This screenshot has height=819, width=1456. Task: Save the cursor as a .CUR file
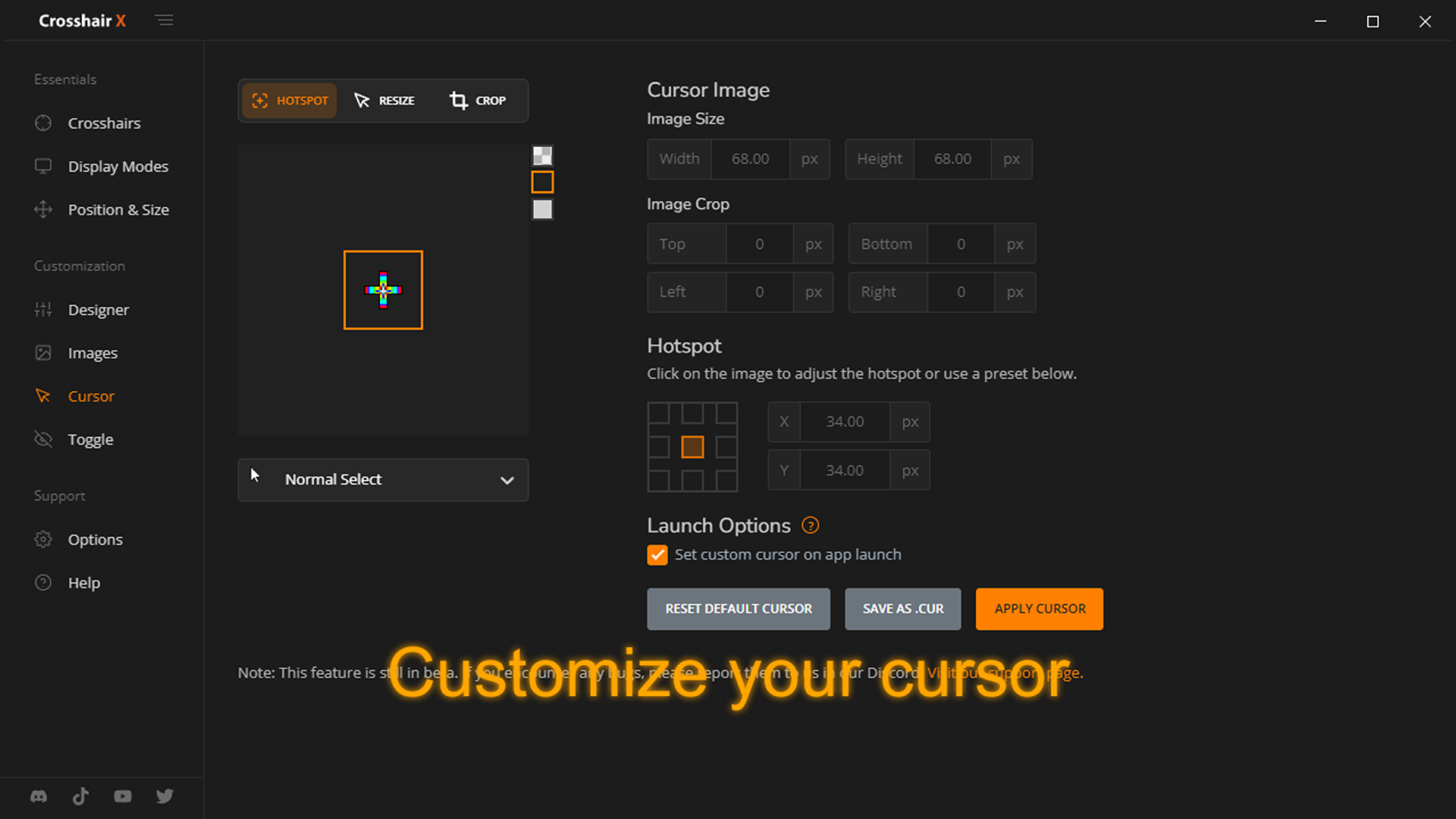(902, 608)
